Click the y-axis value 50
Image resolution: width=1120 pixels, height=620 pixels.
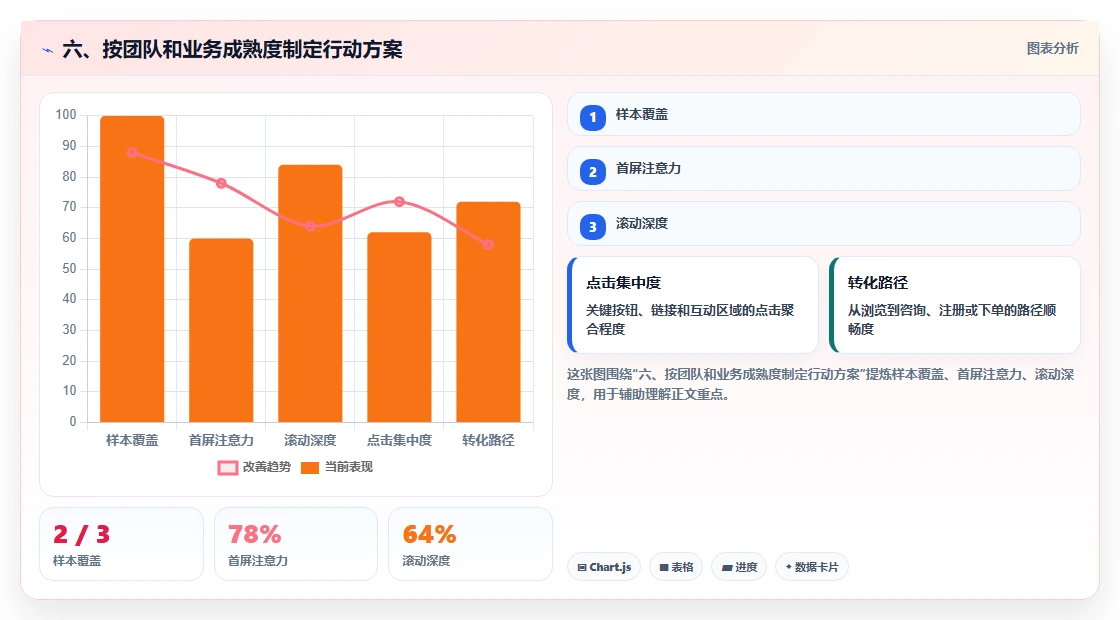[x=69, y=269]
